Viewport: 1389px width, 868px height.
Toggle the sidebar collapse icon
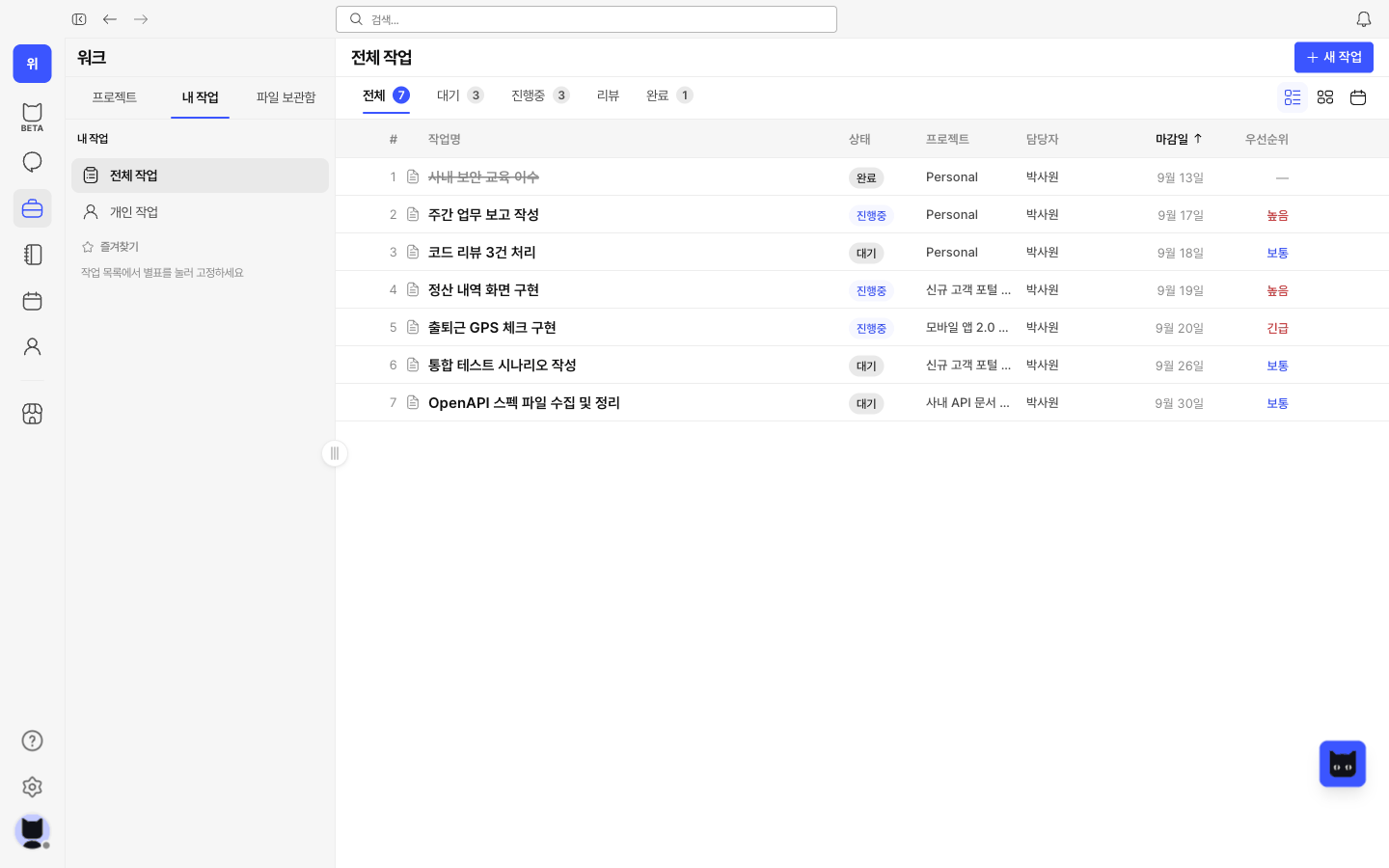click(x=79, y=19)
